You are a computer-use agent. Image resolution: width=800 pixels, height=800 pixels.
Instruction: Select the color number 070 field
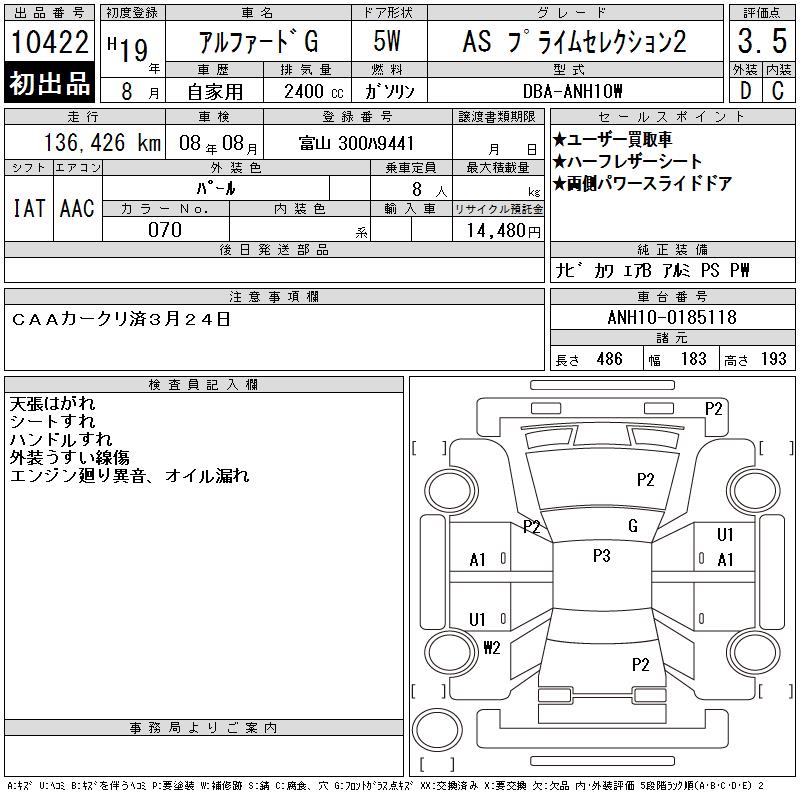coord(165,230)
